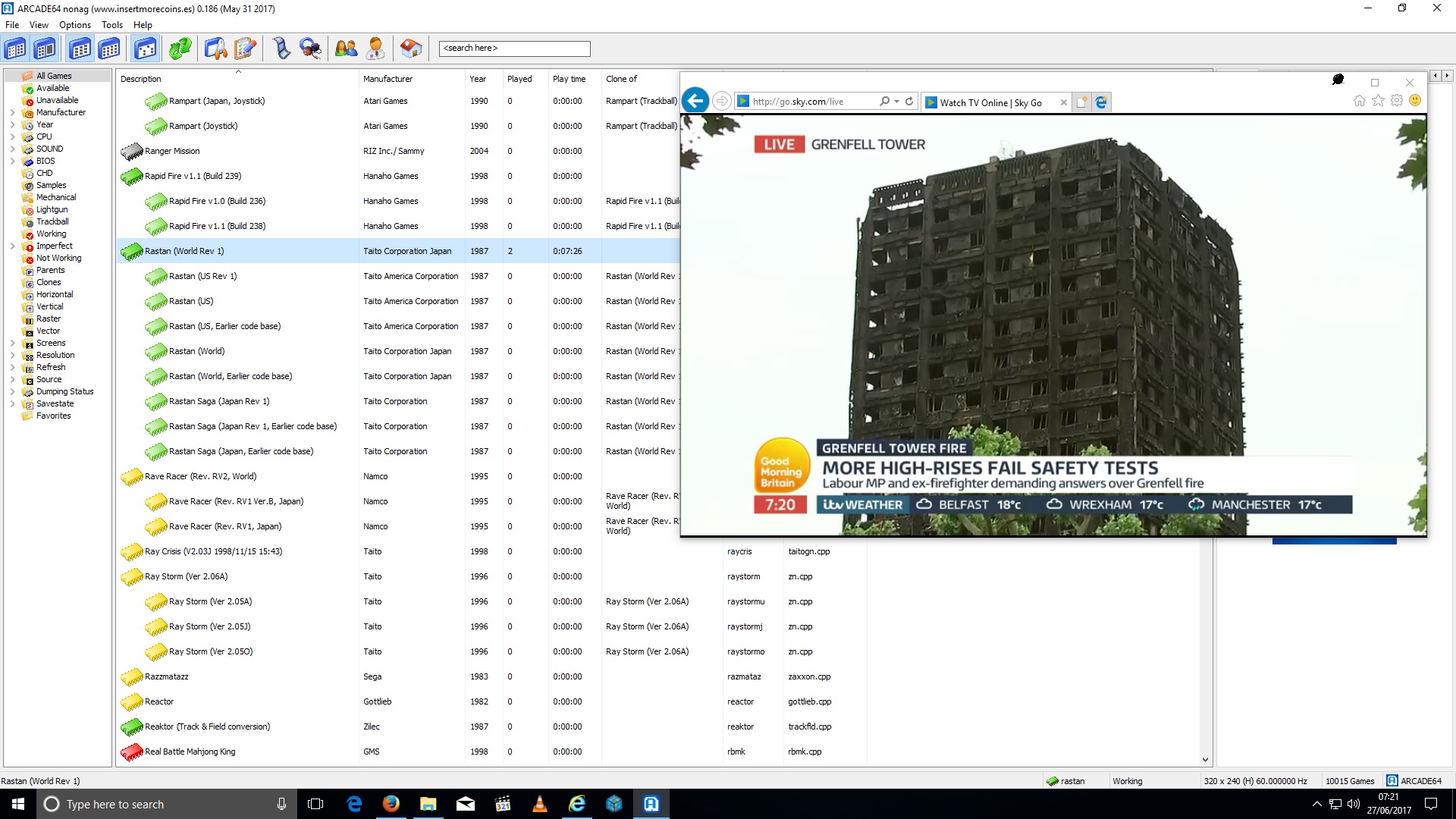Click the doctor help toolbar icon
The height and width of the screenshot is (819, 1456).
pos(375,49)
